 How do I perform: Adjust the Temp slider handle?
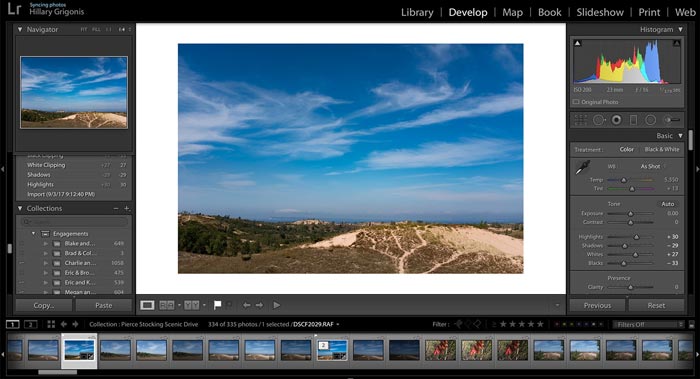624,180
